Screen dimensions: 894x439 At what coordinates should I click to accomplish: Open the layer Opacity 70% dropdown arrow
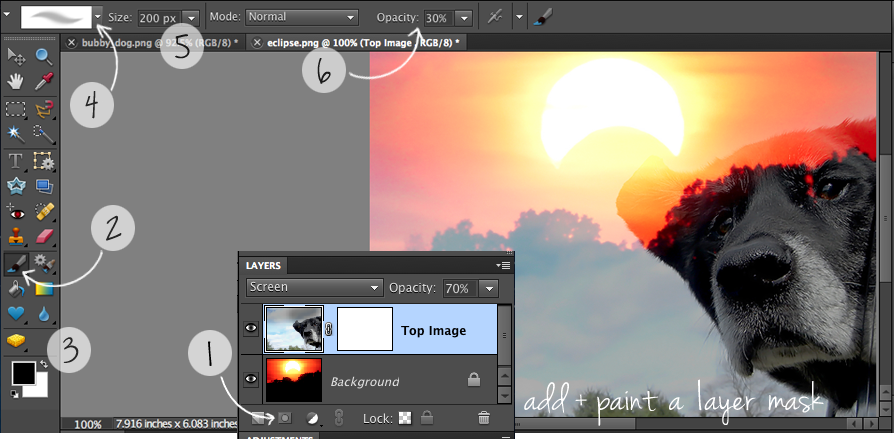click(x=490, y=288)
